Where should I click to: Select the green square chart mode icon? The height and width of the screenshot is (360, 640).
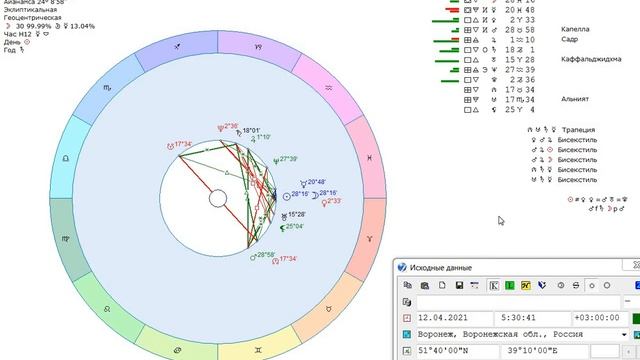[509, 285]
